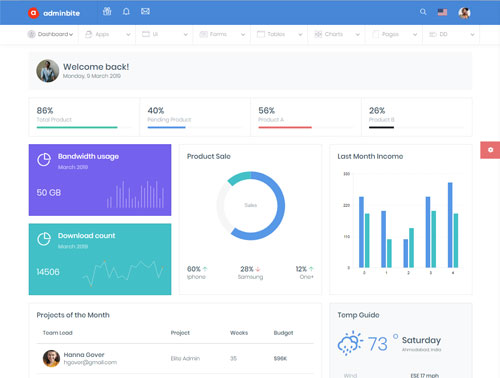Click the Total Product green progress bar

tap(77, 127)
